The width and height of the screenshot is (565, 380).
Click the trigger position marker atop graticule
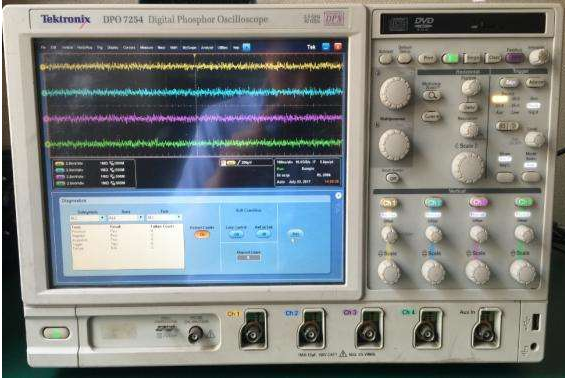point(195,56)
